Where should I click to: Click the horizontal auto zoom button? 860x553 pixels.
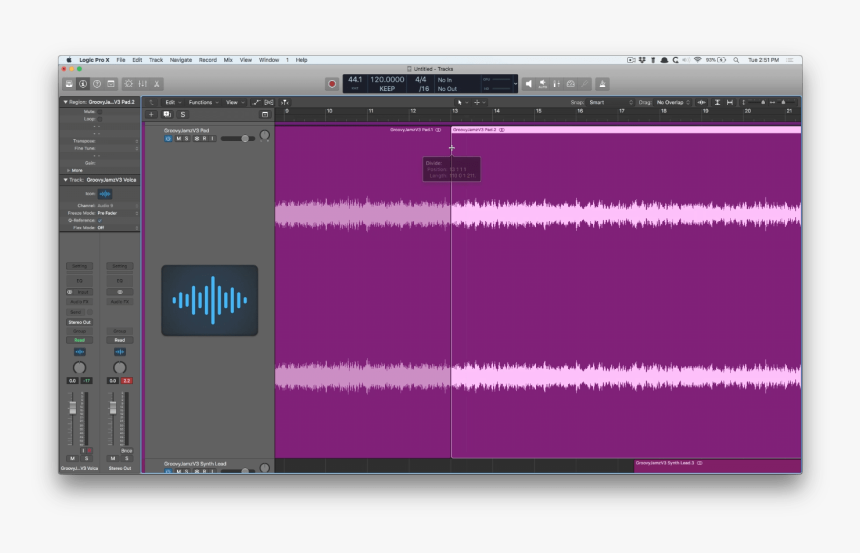[729, 102]
